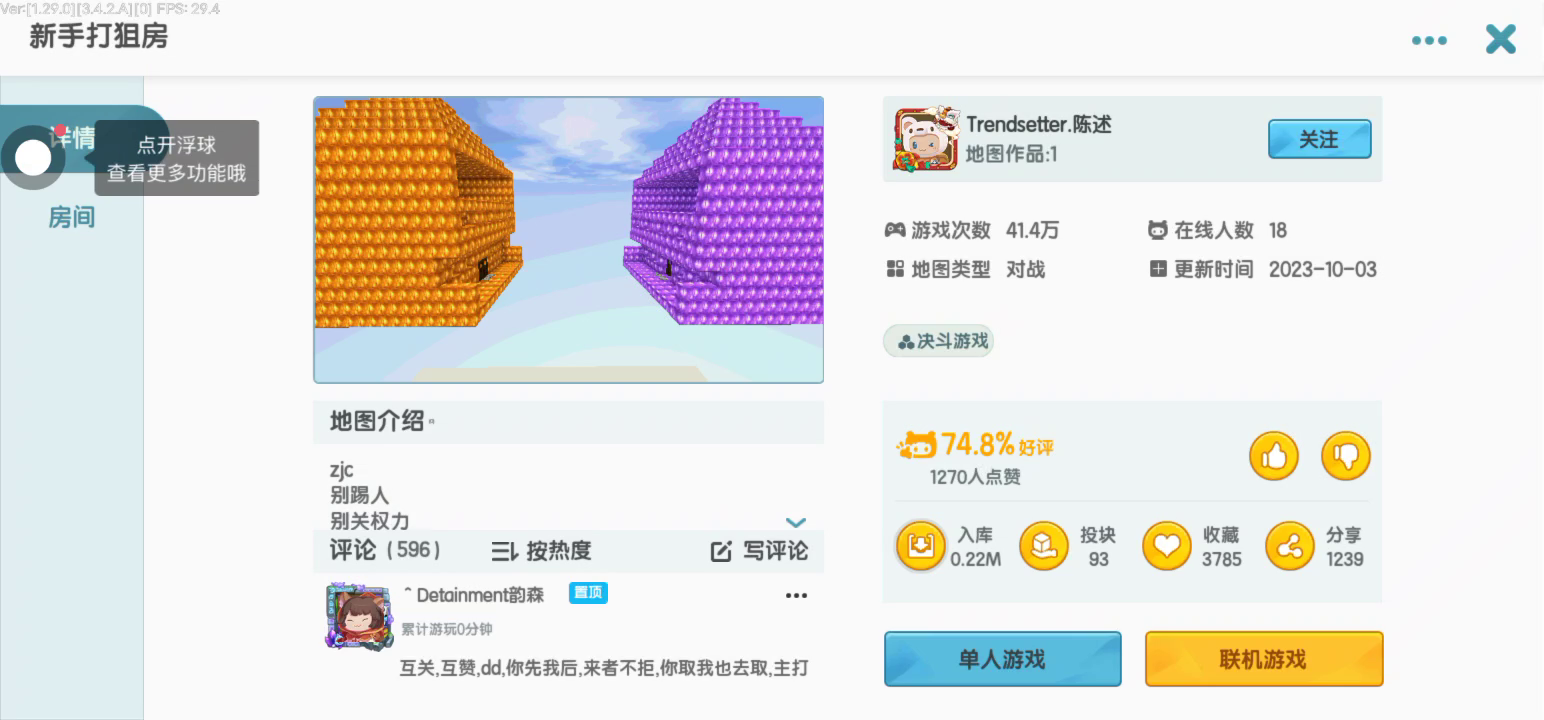1544x720 pixels.
Task: Toggle follow with the 关注 button
Action: point(1319,139)
